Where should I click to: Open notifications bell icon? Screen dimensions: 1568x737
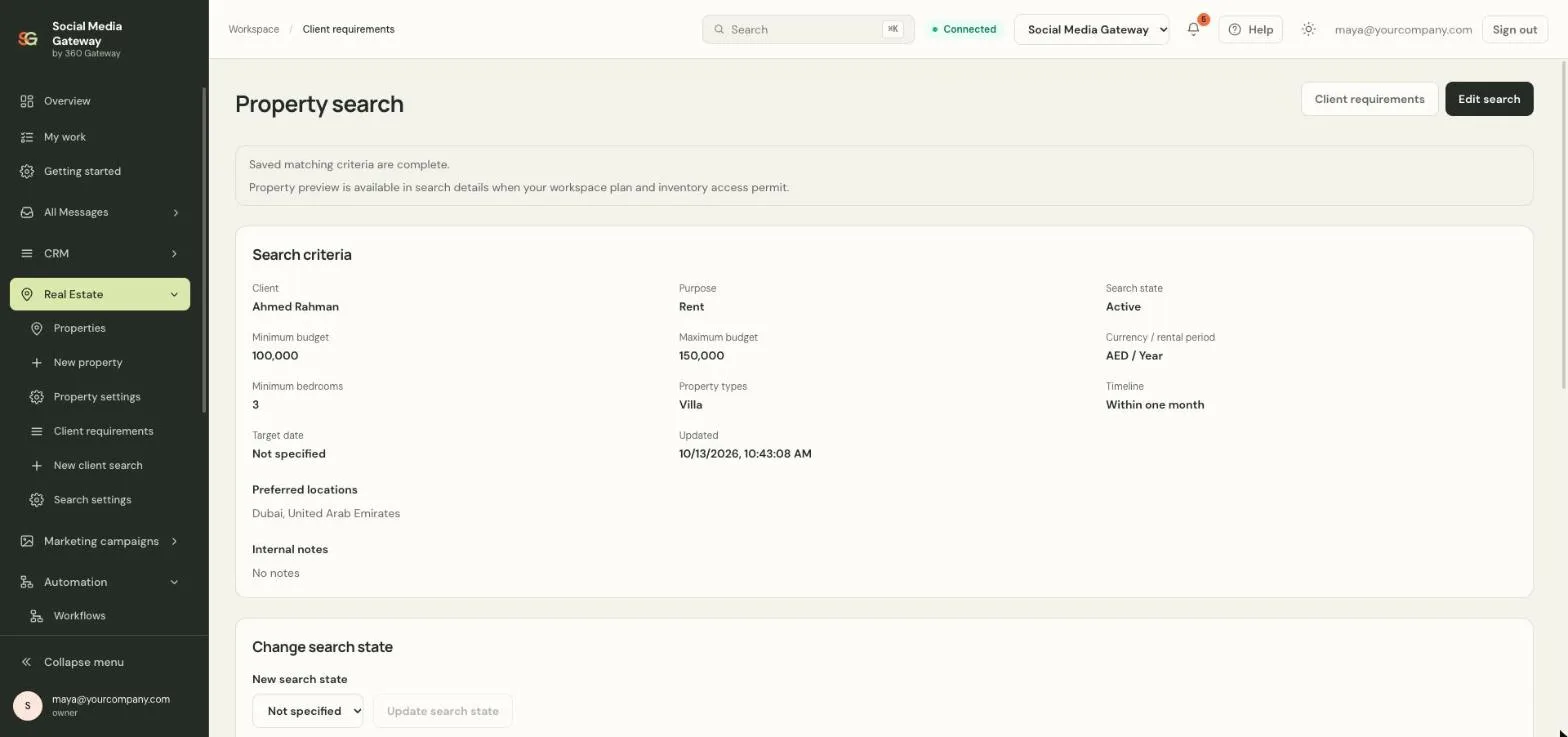click(x=1193, y=29)
